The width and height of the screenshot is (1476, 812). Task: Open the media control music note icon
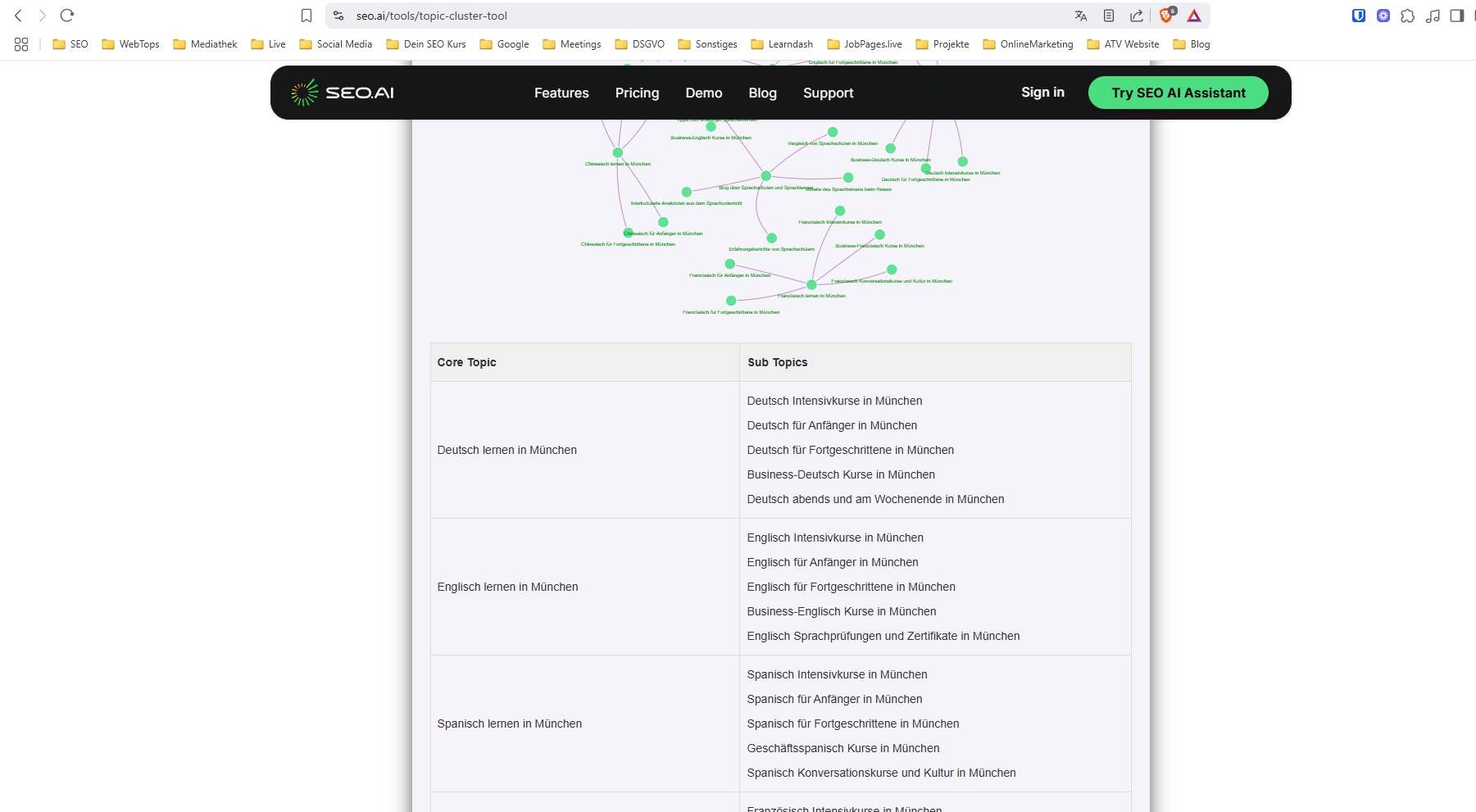(x=1433, y=16)
